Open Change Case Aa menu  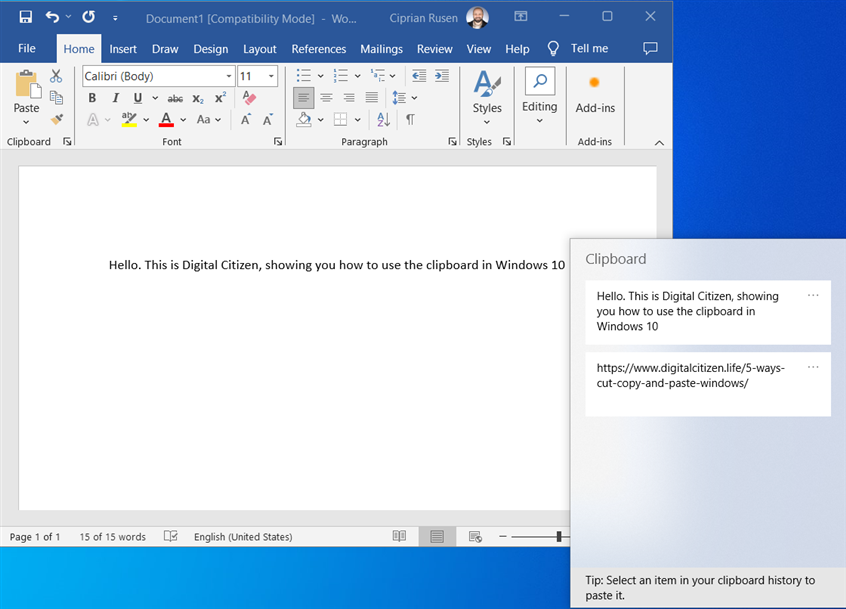[x=209, y=119]
